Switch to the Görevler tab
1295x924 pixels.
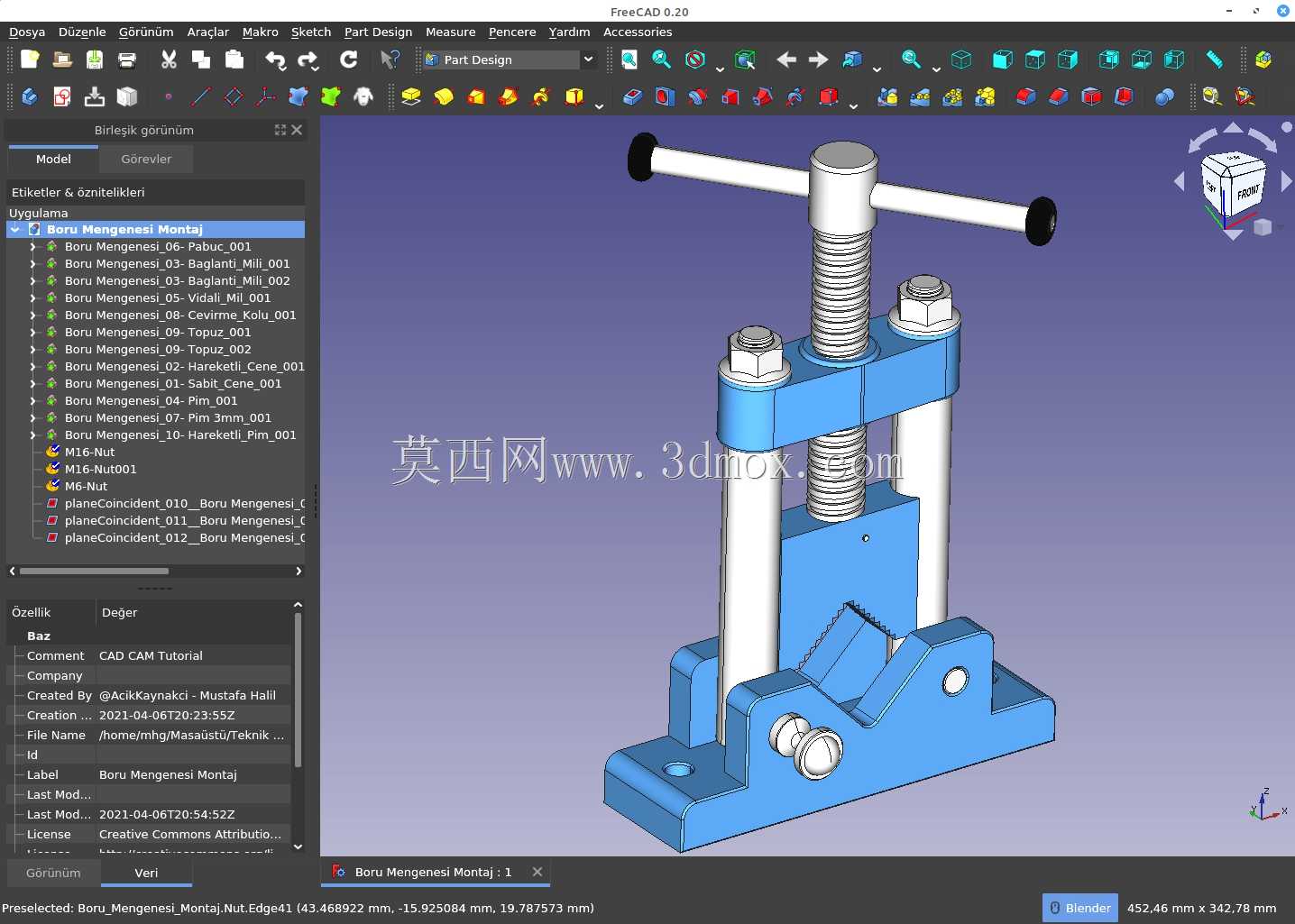pyautogui.click(x=146, y=160)
